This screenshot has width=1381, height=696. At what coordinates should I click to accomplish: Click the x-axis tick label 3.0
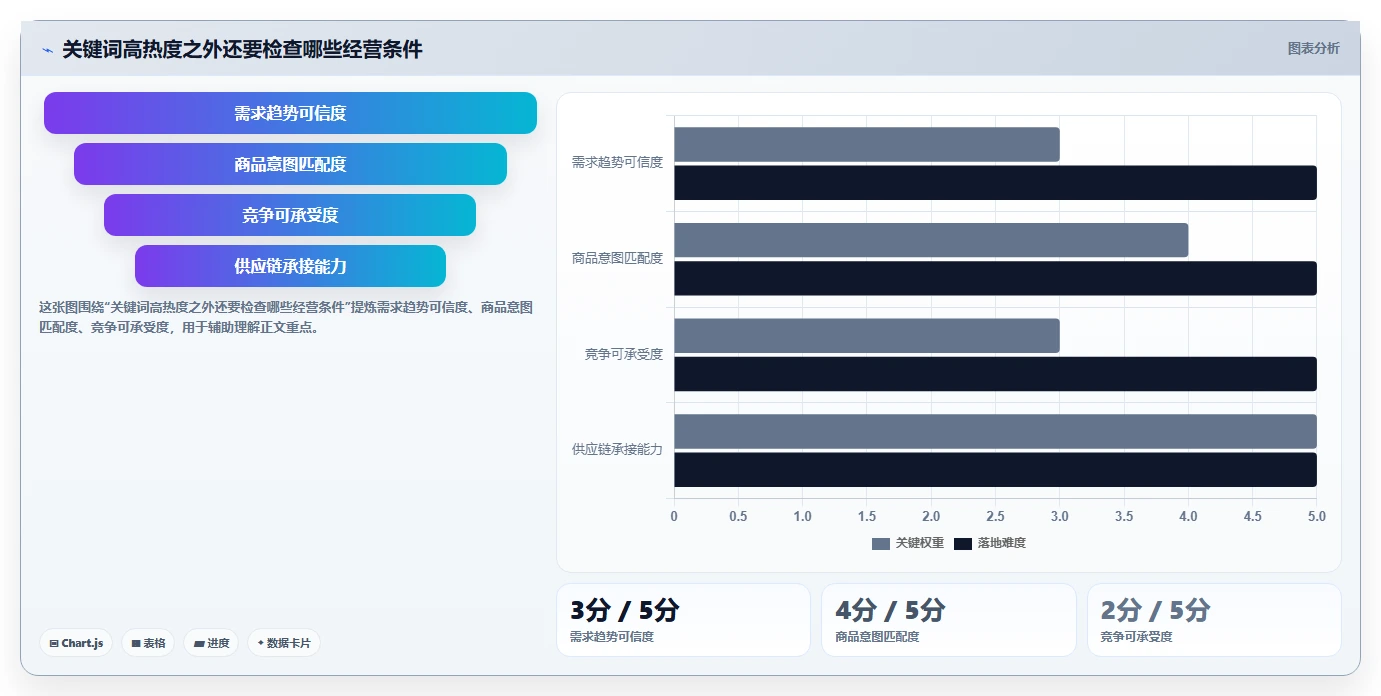click(x=1060, y=517)
